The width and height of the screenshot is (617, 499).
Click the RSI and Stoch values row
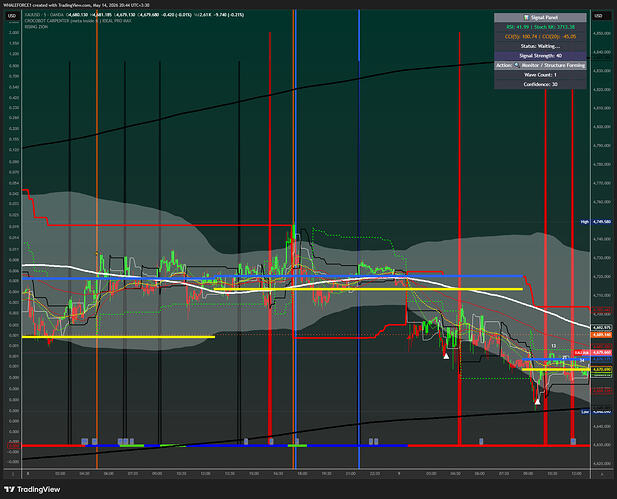point(540,27)
